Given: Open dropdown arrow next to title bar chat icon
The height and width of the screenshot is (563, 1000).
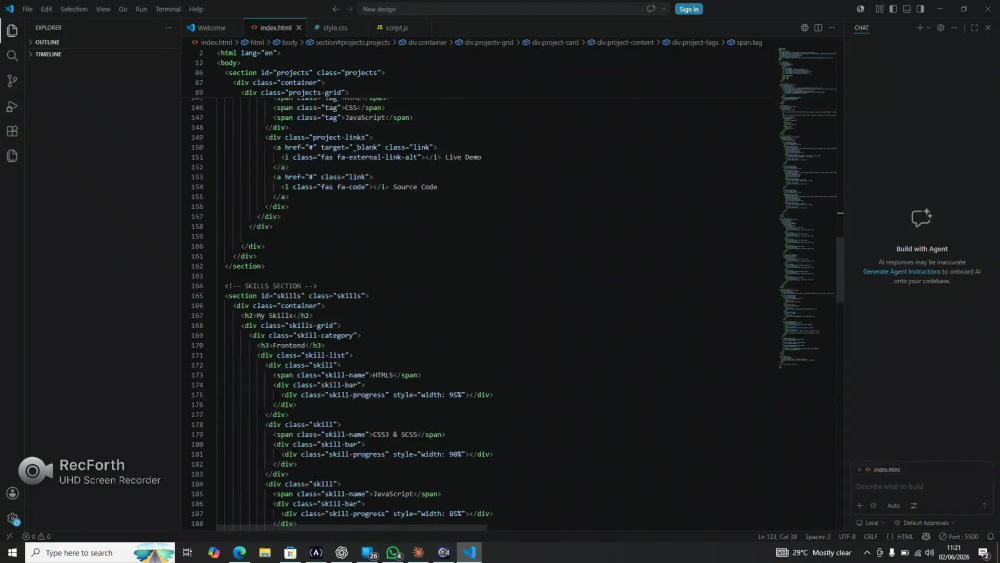Looking at the screenshot, I should click(x=663, y=9).
